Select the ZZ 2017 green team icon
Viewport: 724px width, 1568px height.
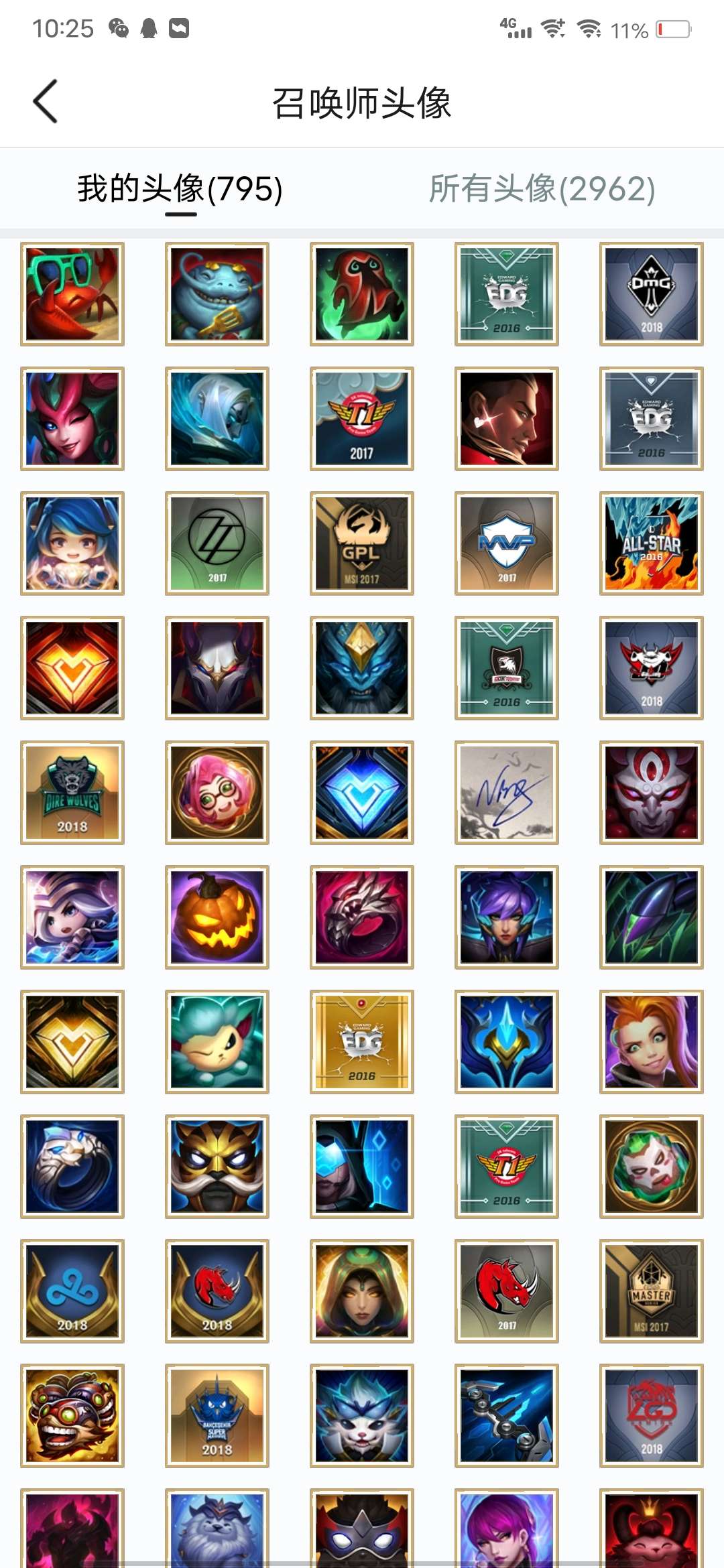217,543
